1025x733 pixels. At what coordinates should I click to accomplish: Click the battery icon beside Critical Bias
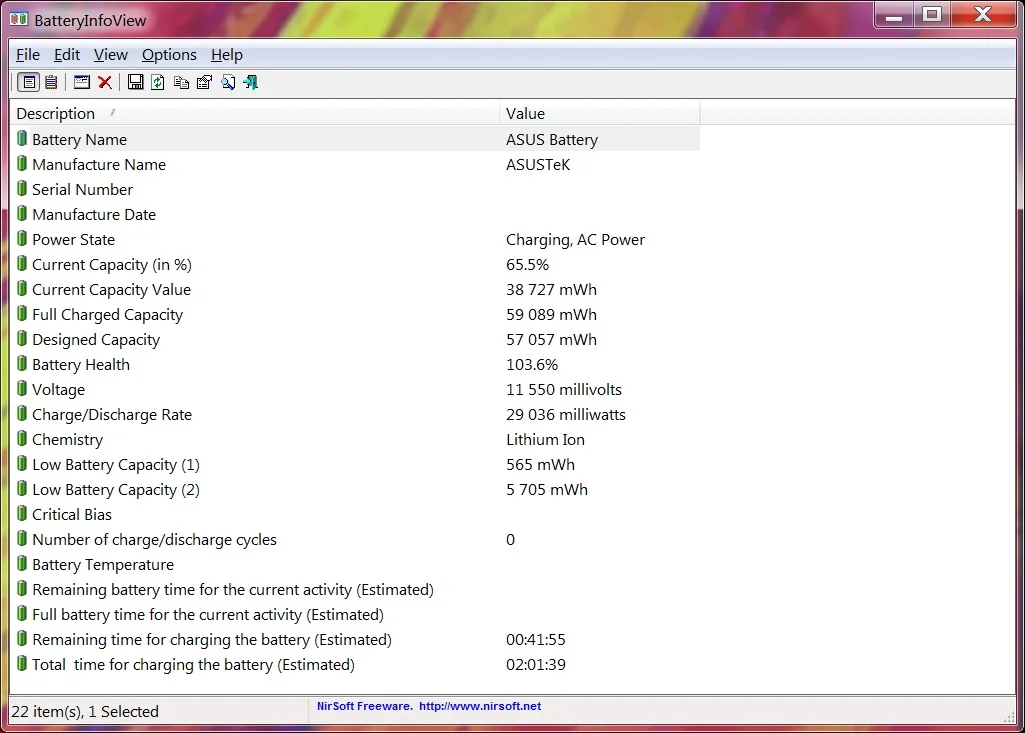point(22,513)
